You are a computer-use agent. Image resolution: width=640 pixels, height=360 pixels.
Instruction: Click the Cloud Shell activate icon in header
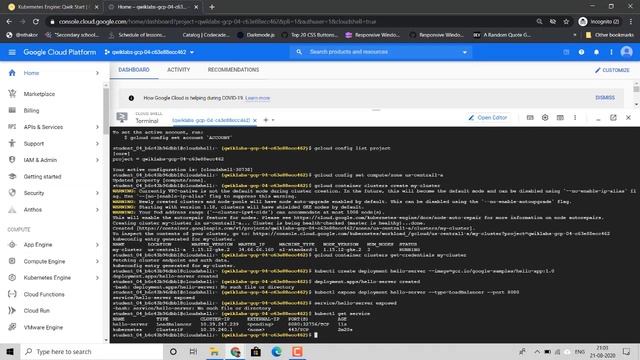(566, 52)
